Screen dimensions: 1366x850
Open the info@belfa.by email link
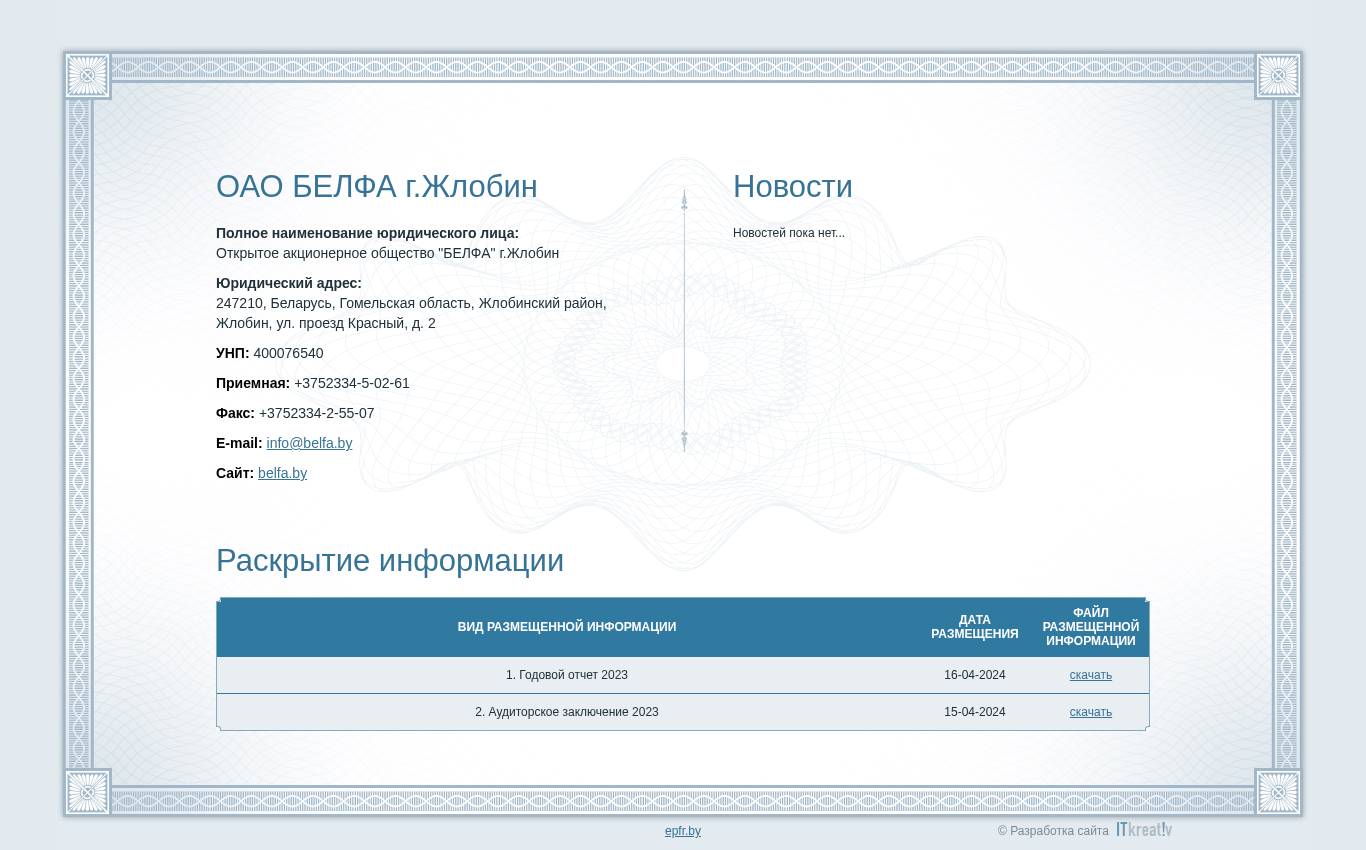[x=309, y=443]
